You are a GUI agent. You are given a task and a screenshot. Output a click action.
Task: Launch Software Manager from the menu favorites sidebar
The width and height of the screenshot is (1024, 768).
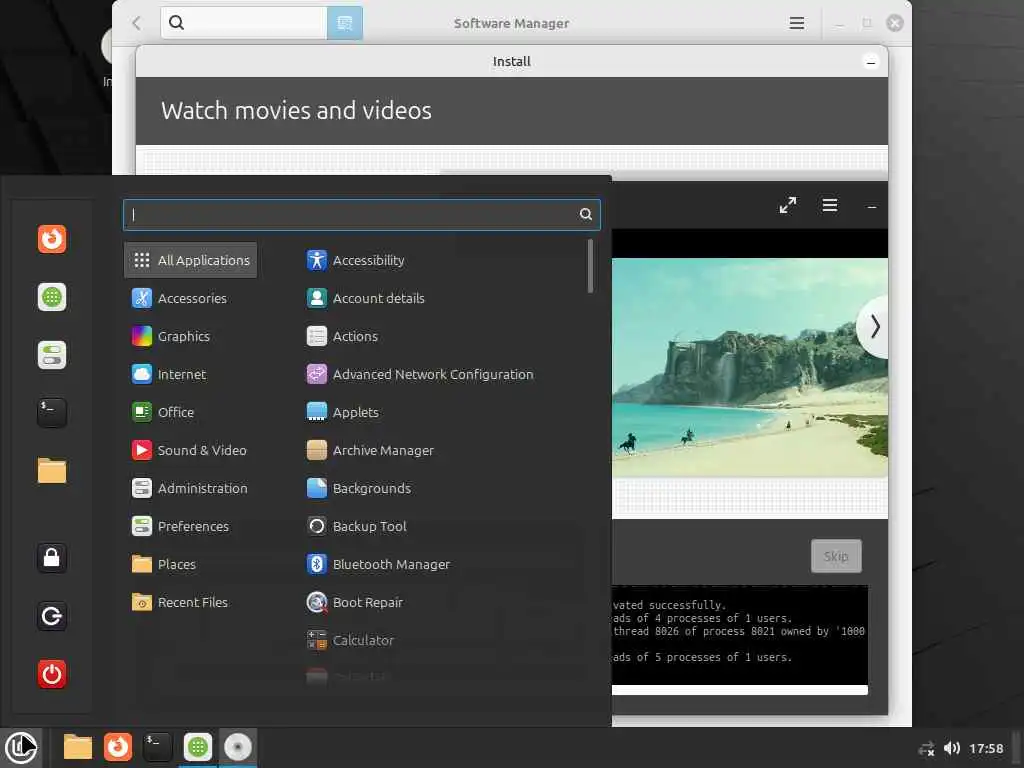[52, 297]
